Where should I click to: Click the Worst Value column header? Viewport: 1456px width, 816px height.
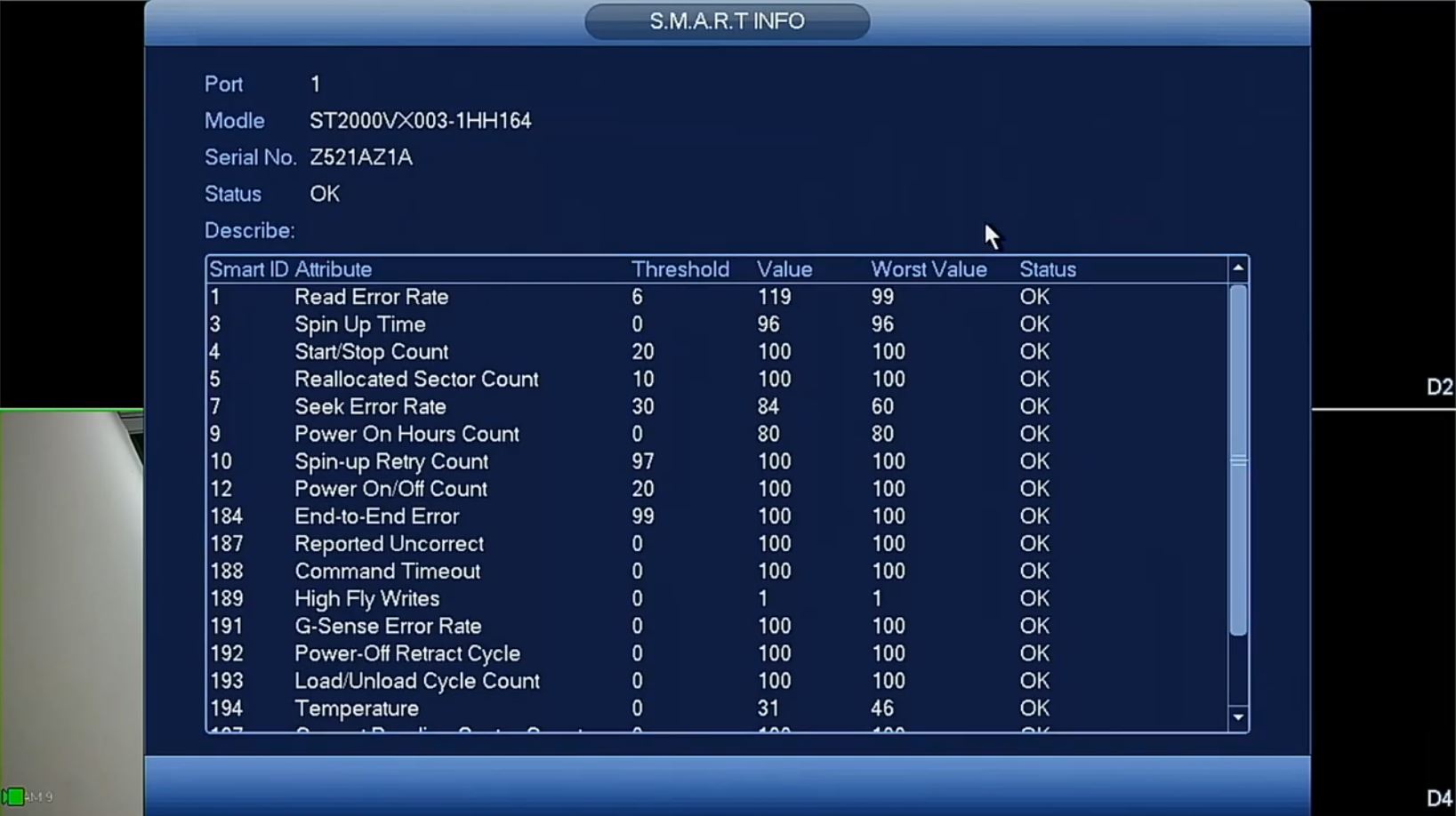click(x=929, y=269)
